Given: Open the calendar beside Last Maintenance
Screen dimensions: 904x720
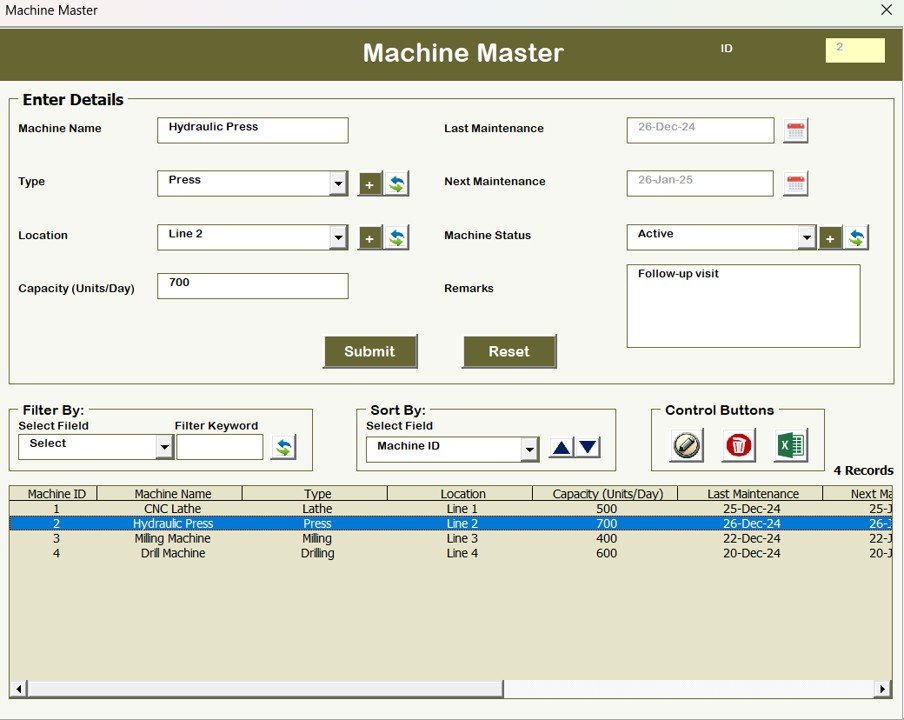Looking at the screenshot, I should (795, 129).
